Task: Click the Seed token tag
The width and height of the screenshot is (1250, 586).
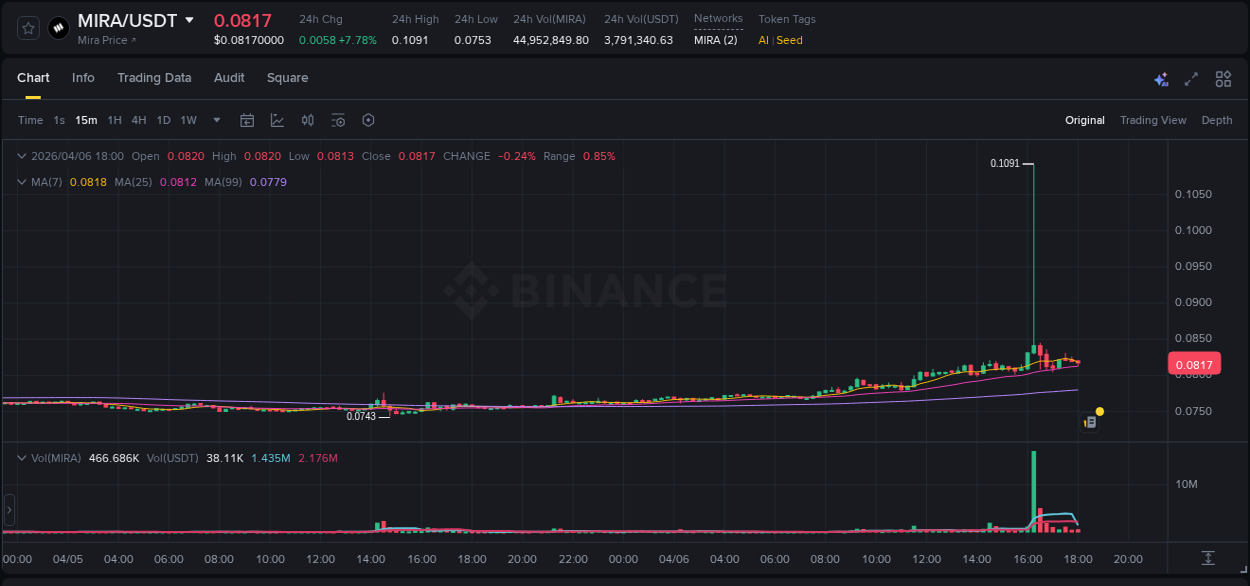Action: (x=789, y=40)
